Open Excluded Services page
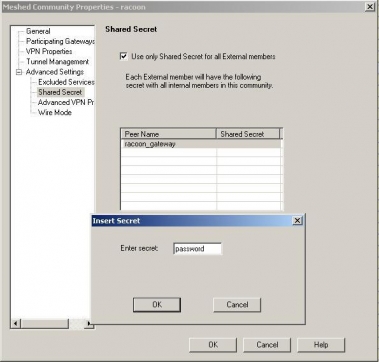 [x=66, y=82]
